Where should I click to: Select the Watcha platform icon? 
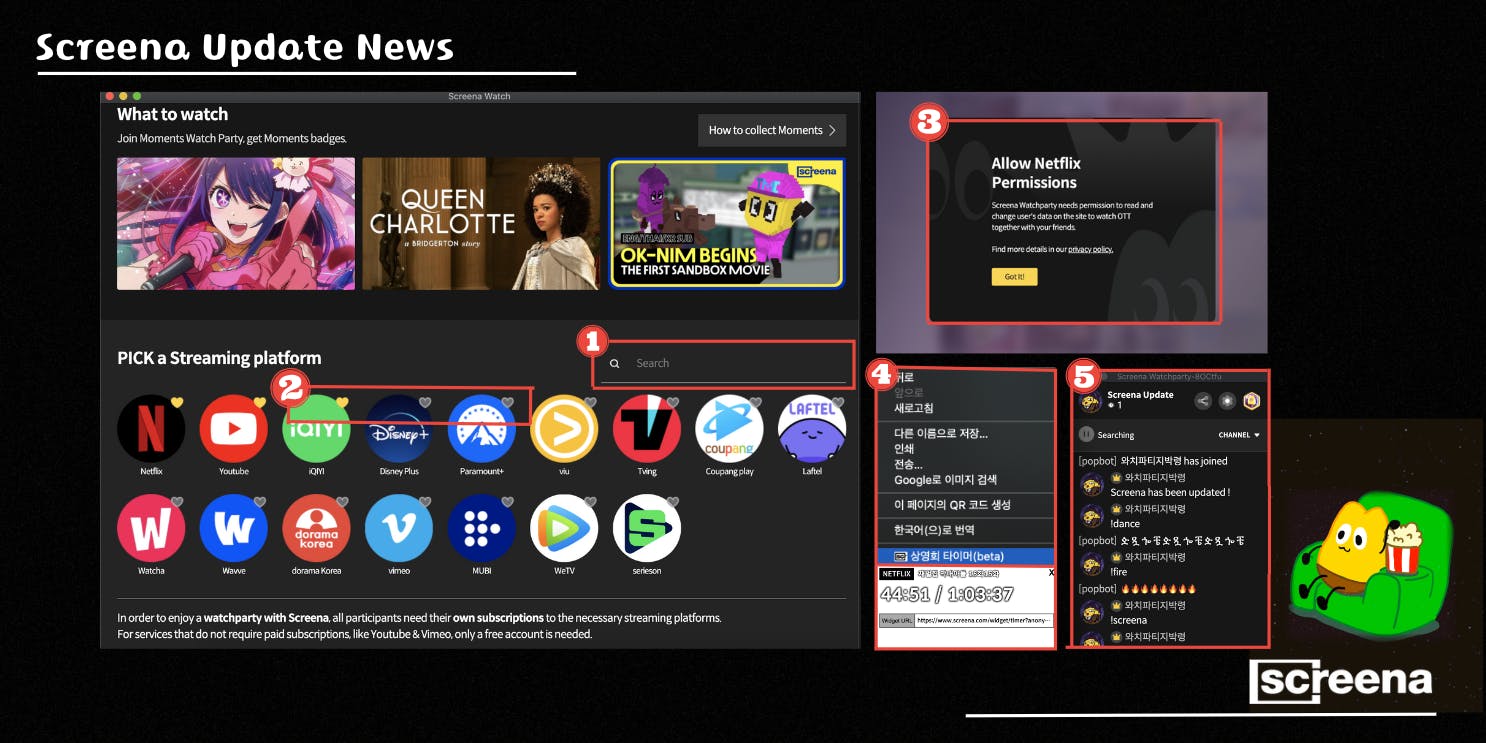(151, 528)
